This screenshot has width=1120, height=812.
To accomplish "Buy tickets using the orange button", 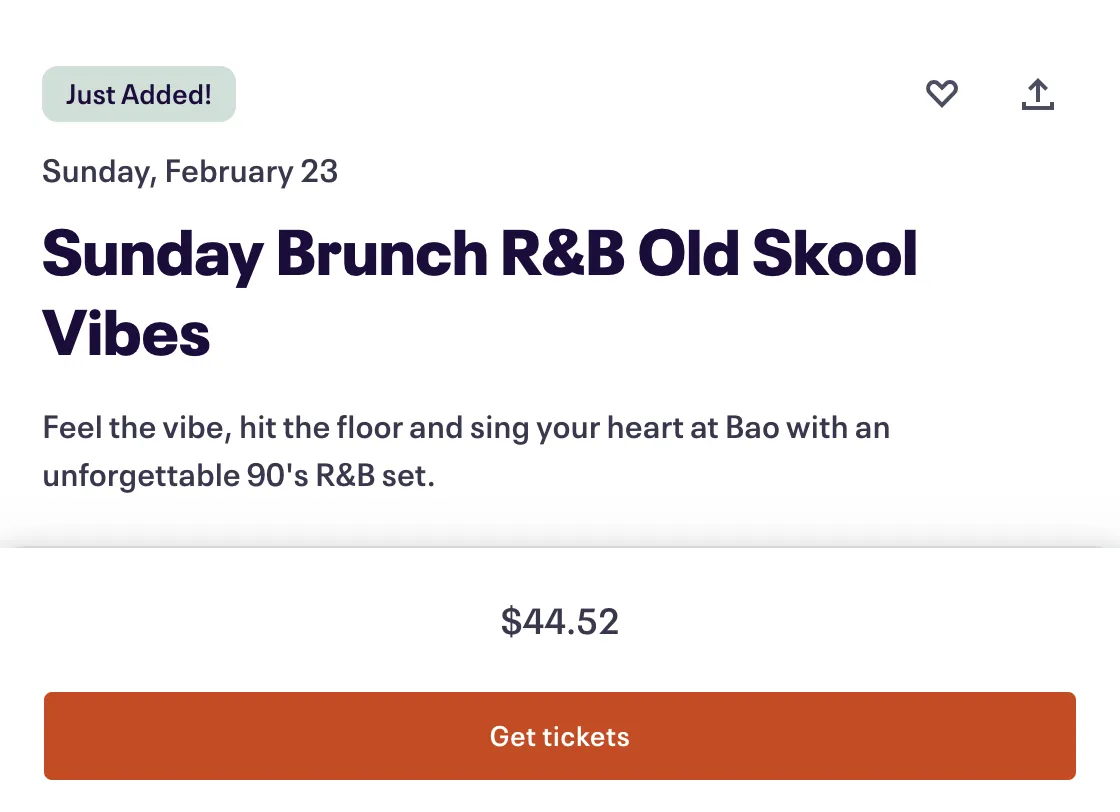I will pyautogui.click(x=559, y=736).
